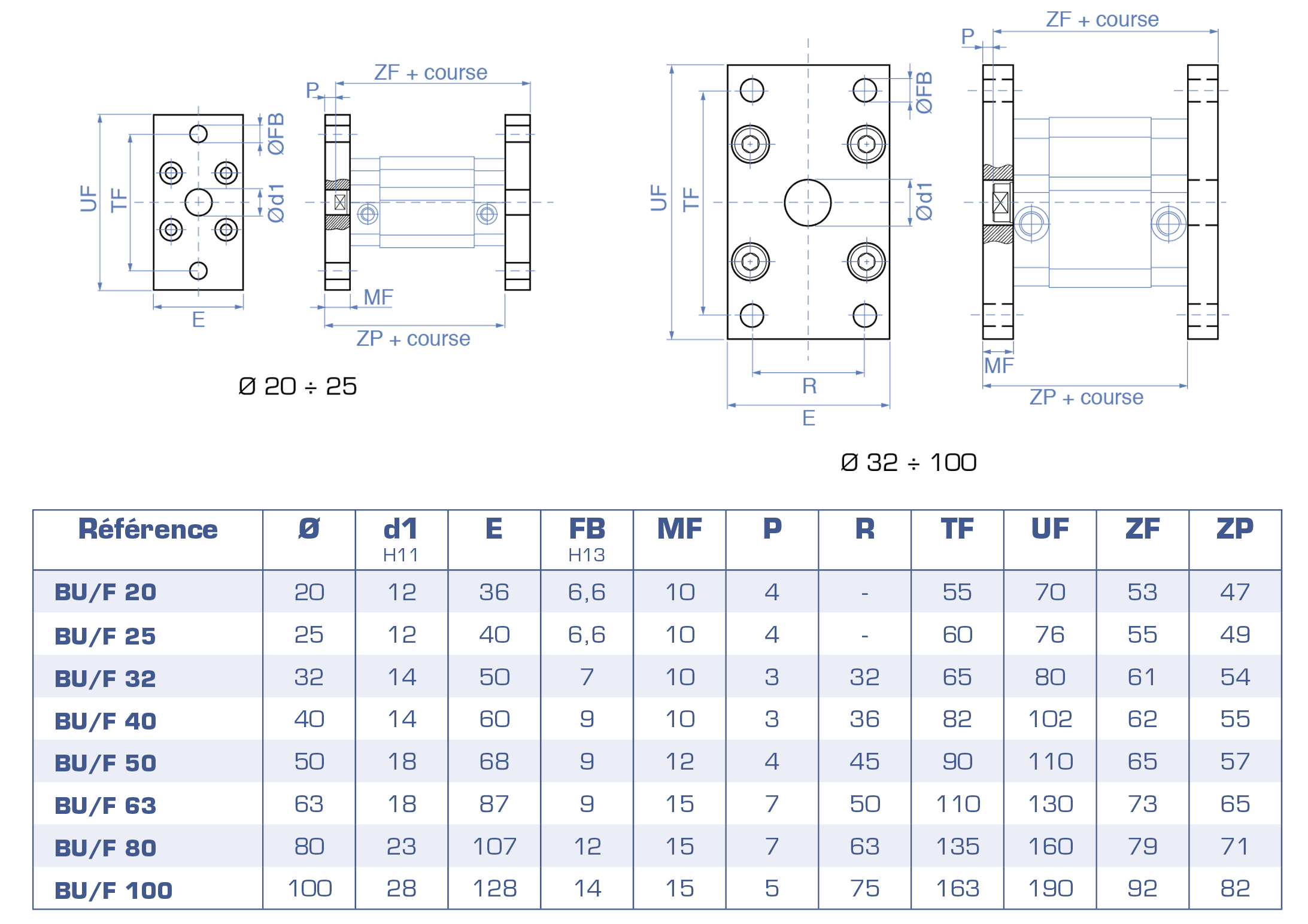1308x924 pixels.
Task: Click the d1 H11 column header
Action: pyautogui.click(x=401, y=539)
